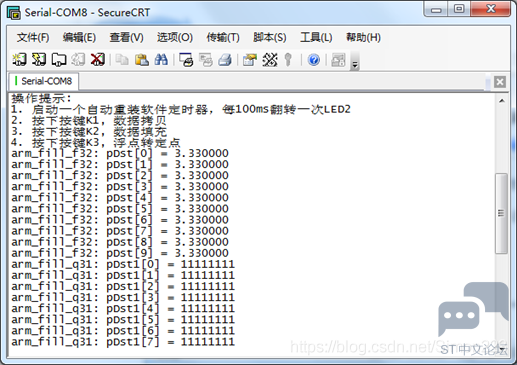This screenshot has width=517, height=365.
Task: Close the Serial-COM8 tab with X
Action: pos(500,82)
